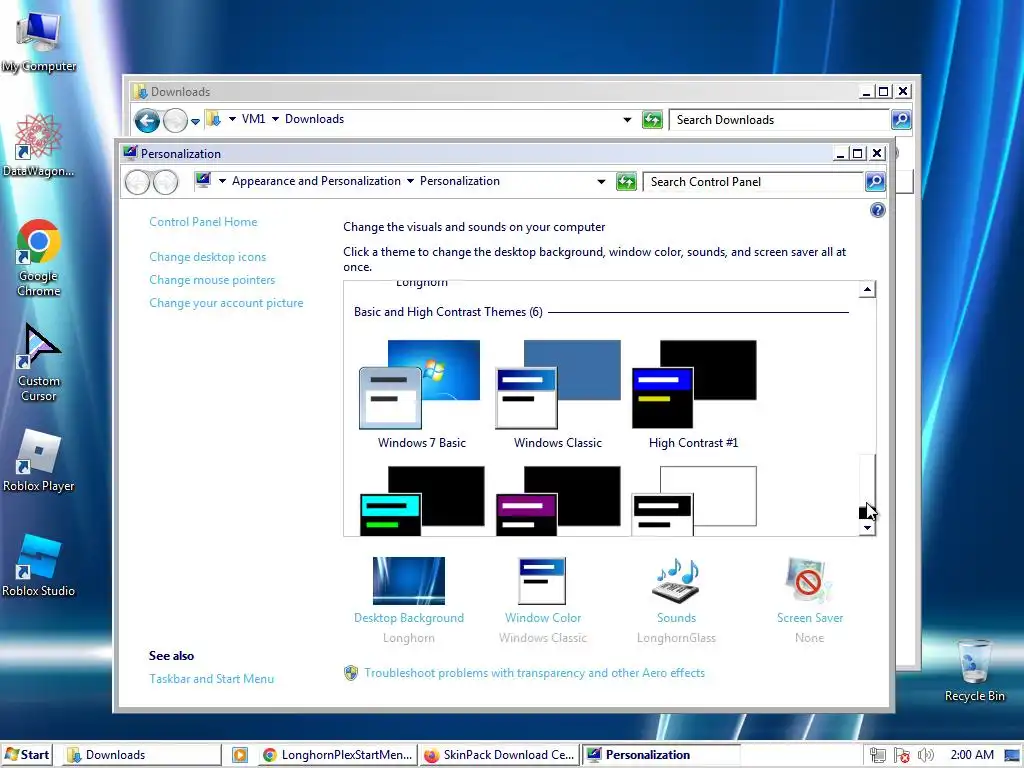Click search magnifier in Downloads window
The image size is (1024, 768).
(x=901, y=120)
